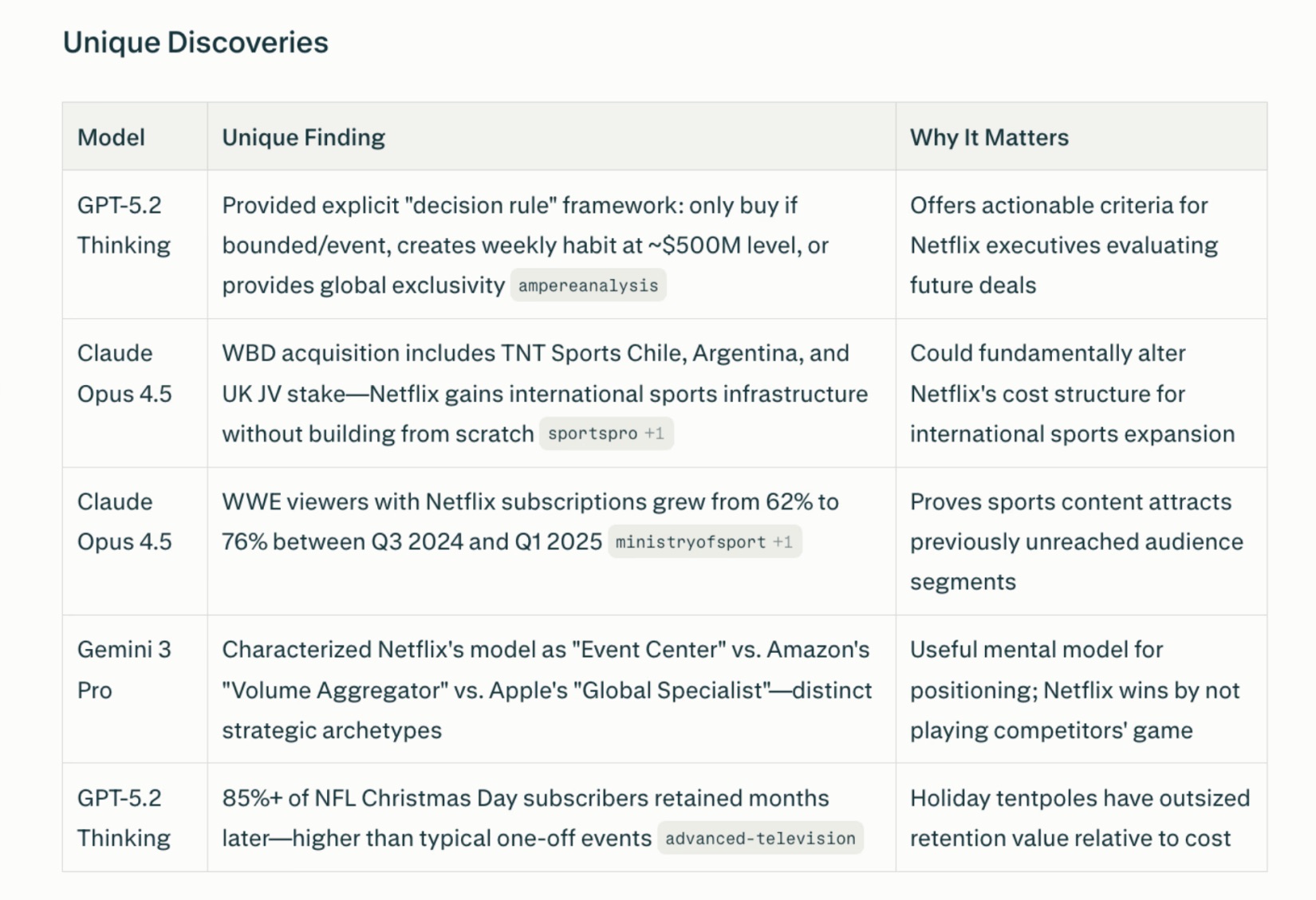Screen dimensions: 1316x900
Task: Click the Why It Matters column header
Action: [989, 137]
